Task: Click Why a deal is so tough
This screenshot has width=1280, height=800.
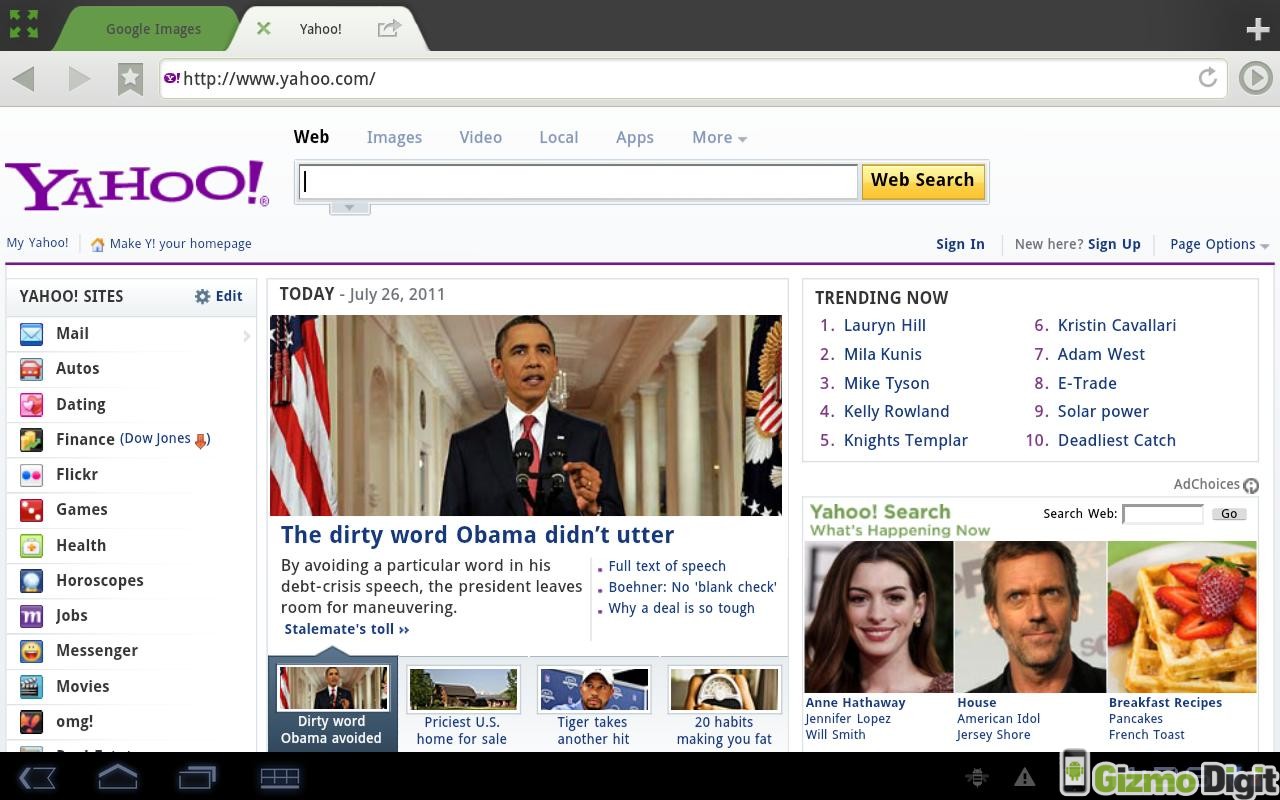Action: (x=681, y=608)
